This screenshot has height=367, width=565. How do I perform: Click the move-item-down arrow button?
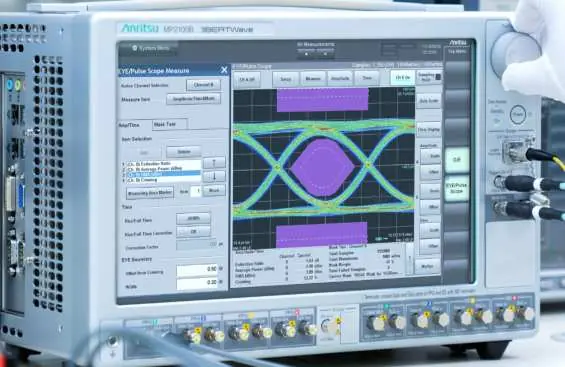click(214, 176)
